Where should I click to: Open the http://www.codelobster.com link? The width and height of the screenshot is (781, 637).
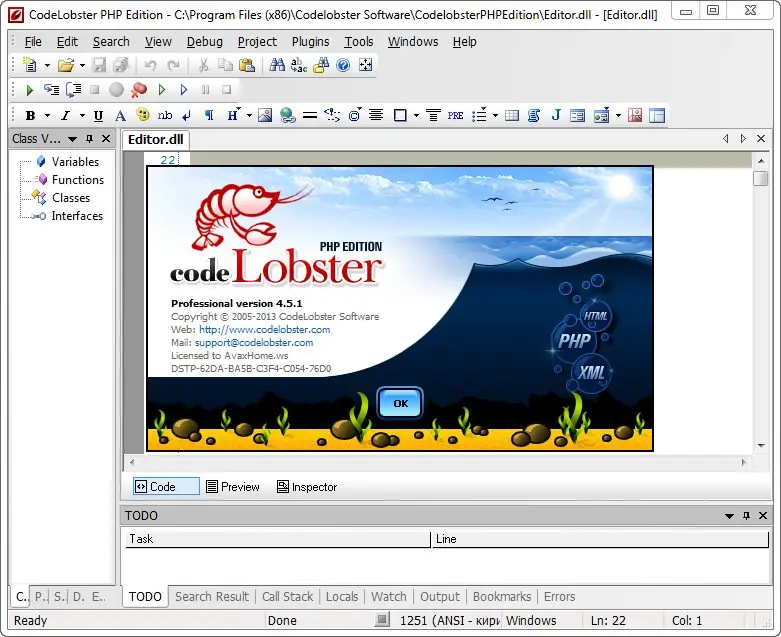coord(264,329)
